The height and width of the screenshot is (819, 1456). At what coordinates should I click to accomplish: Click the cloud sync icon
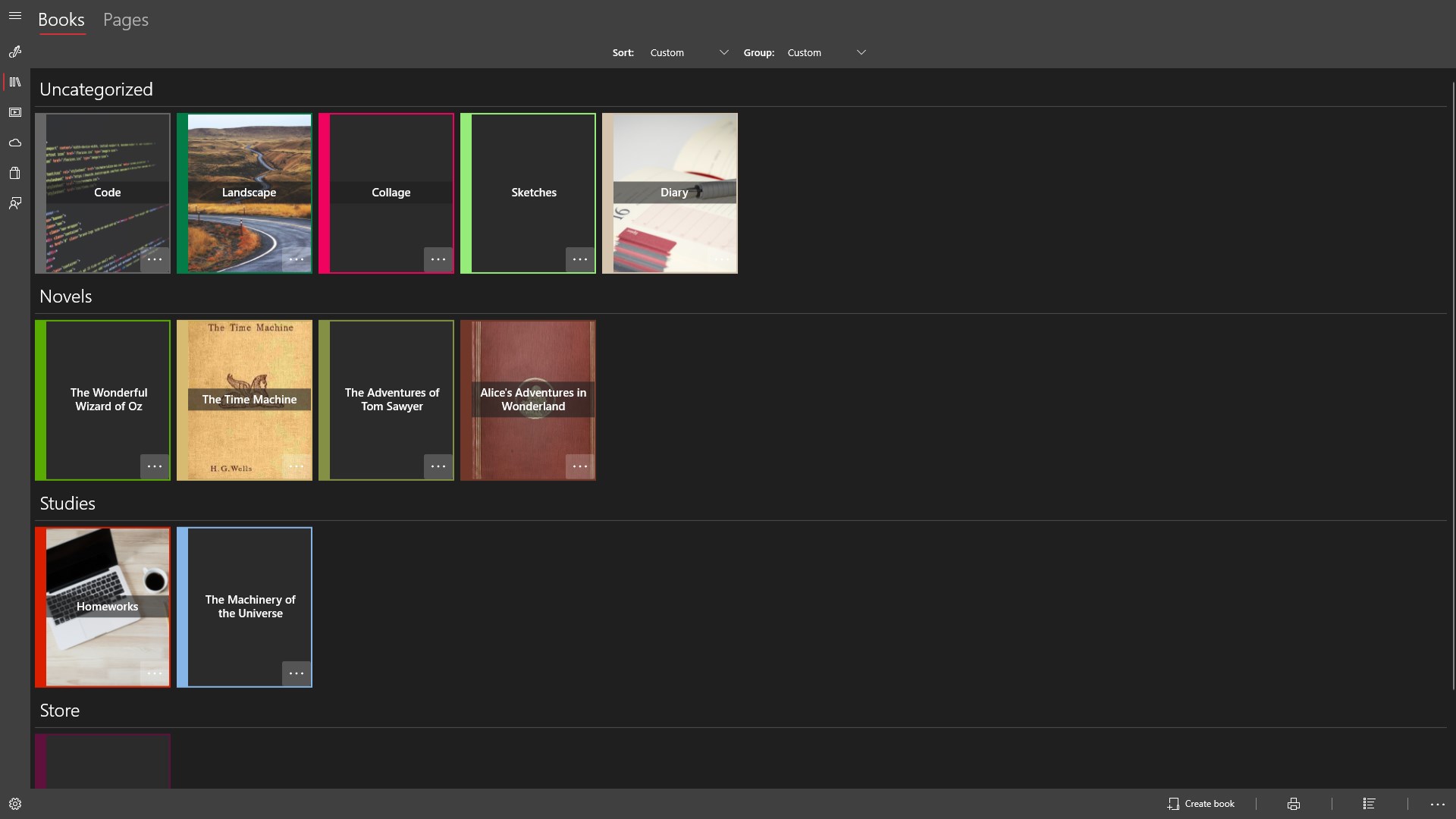coord(15,143)
